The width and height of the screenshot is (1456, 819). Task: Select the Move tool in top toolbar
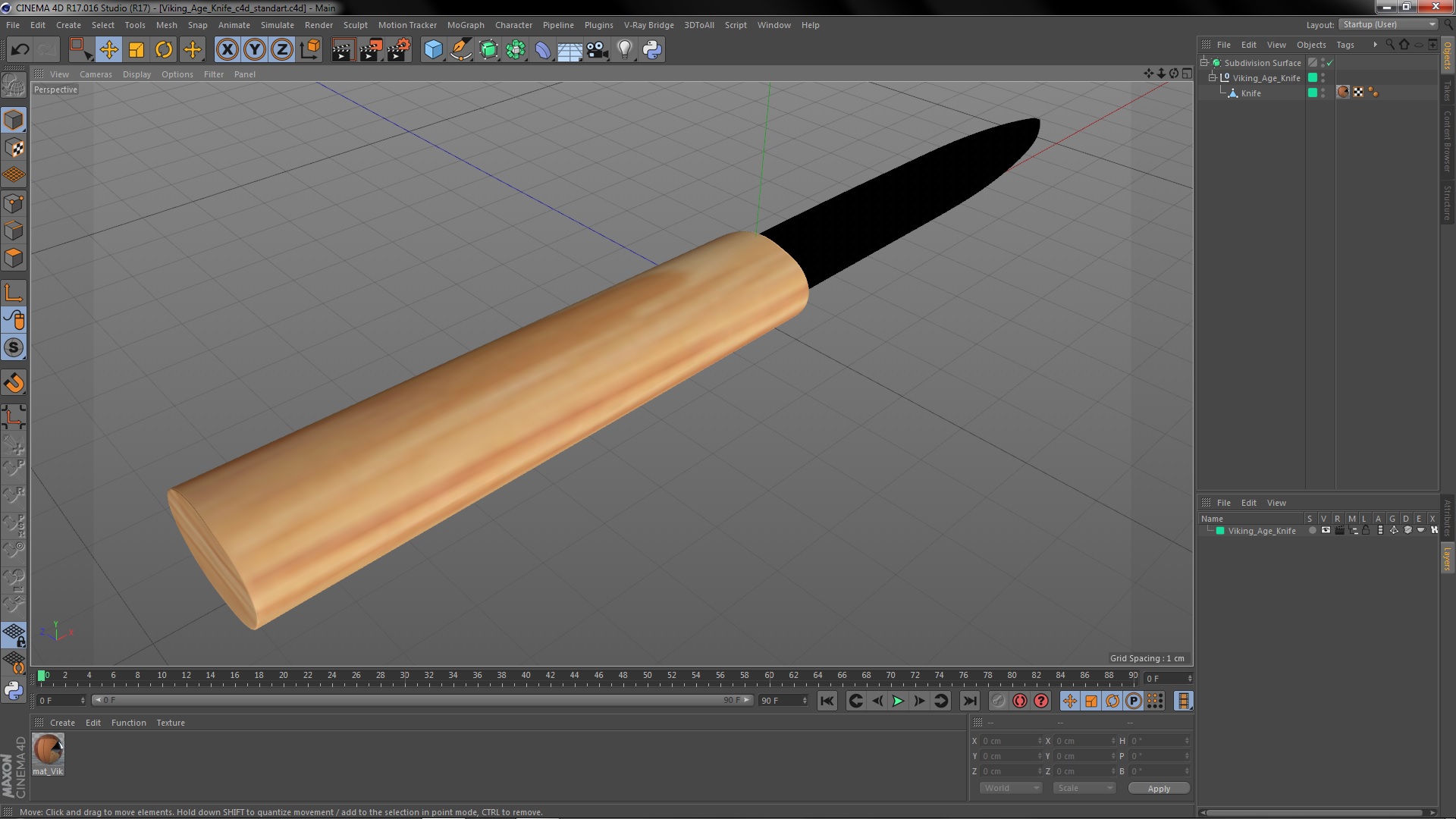coord(108,50)
